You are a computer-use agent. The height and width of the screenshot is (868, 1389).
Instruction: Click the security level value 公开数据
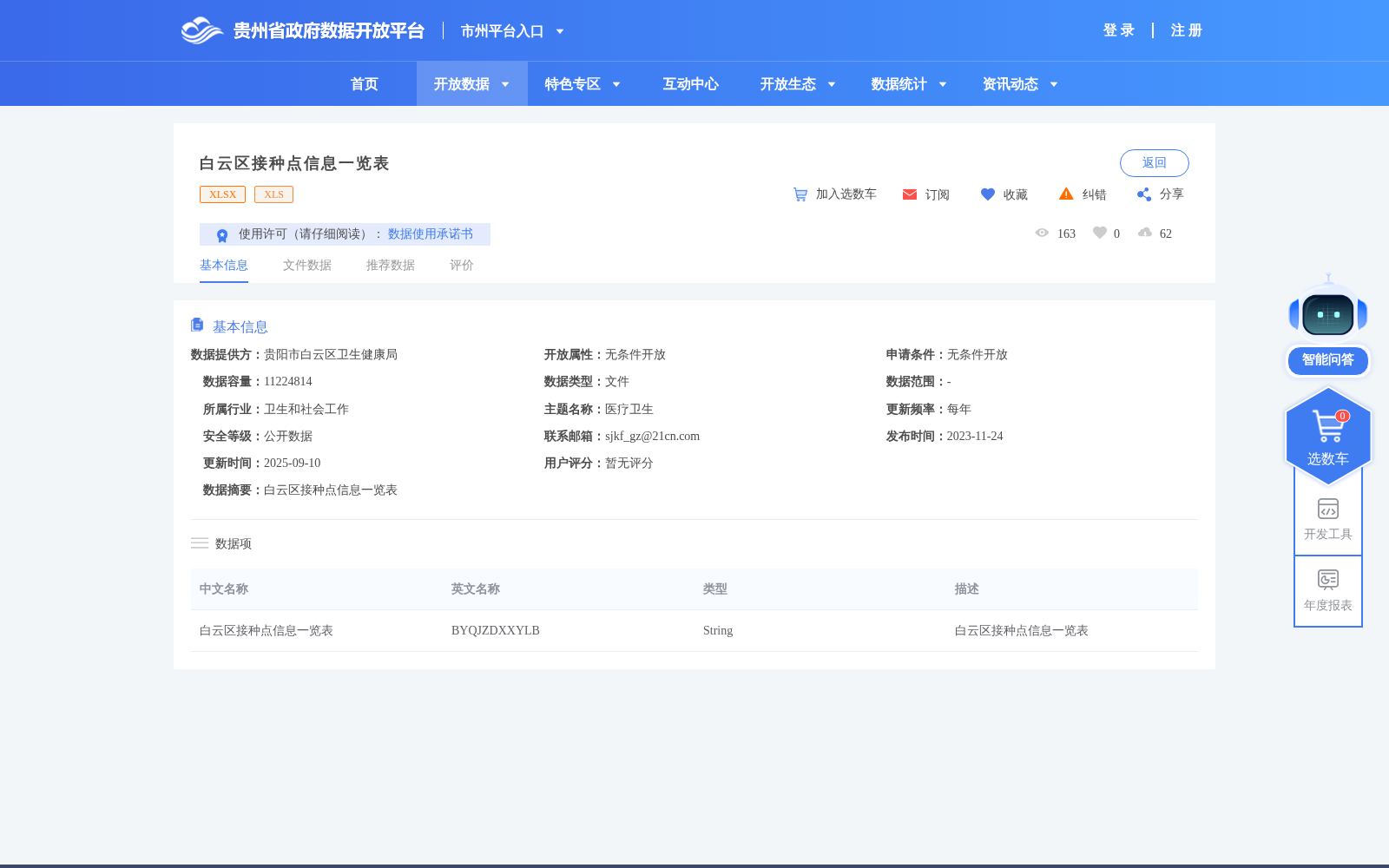pos(288,437)
